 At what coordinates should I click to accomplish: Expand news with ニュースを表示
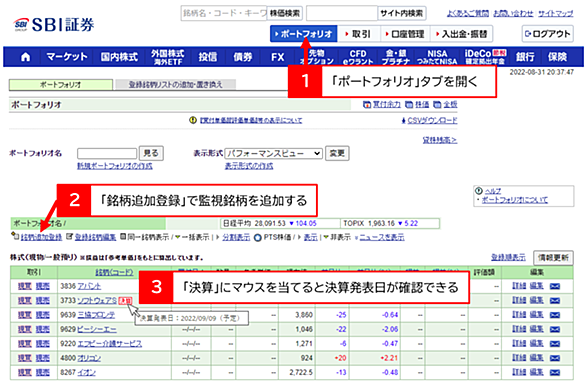point(382,237)
